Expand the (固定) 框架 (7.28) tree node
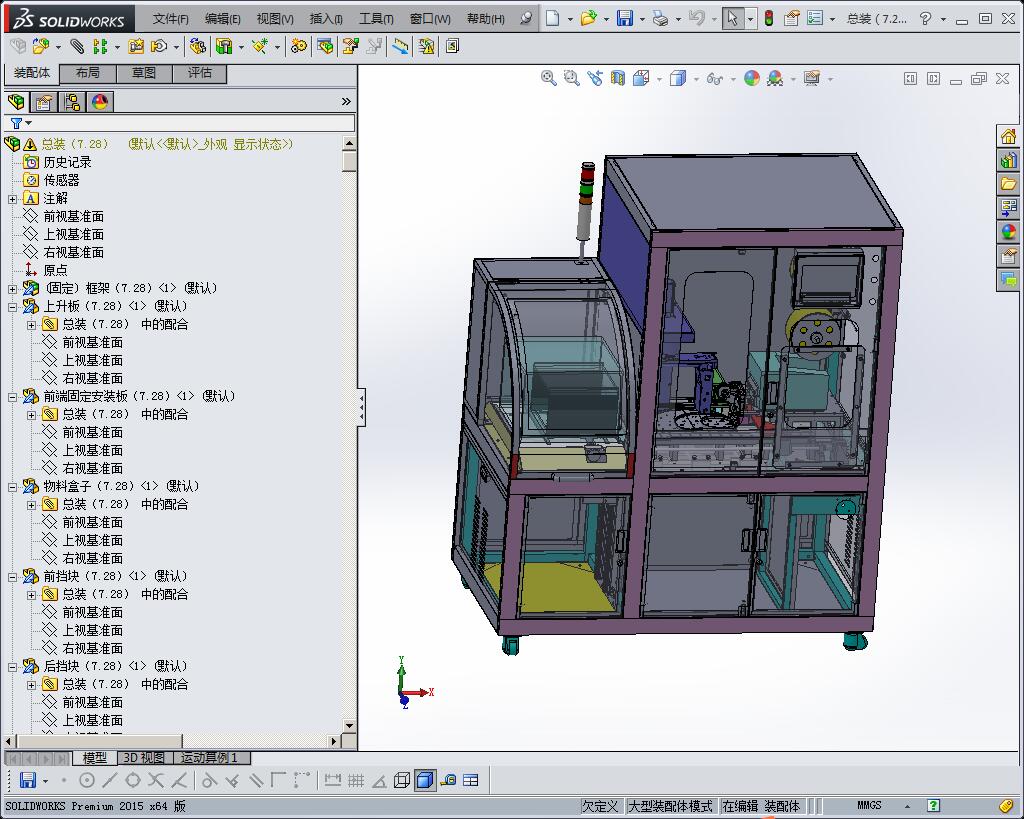 tap(12, 288)
